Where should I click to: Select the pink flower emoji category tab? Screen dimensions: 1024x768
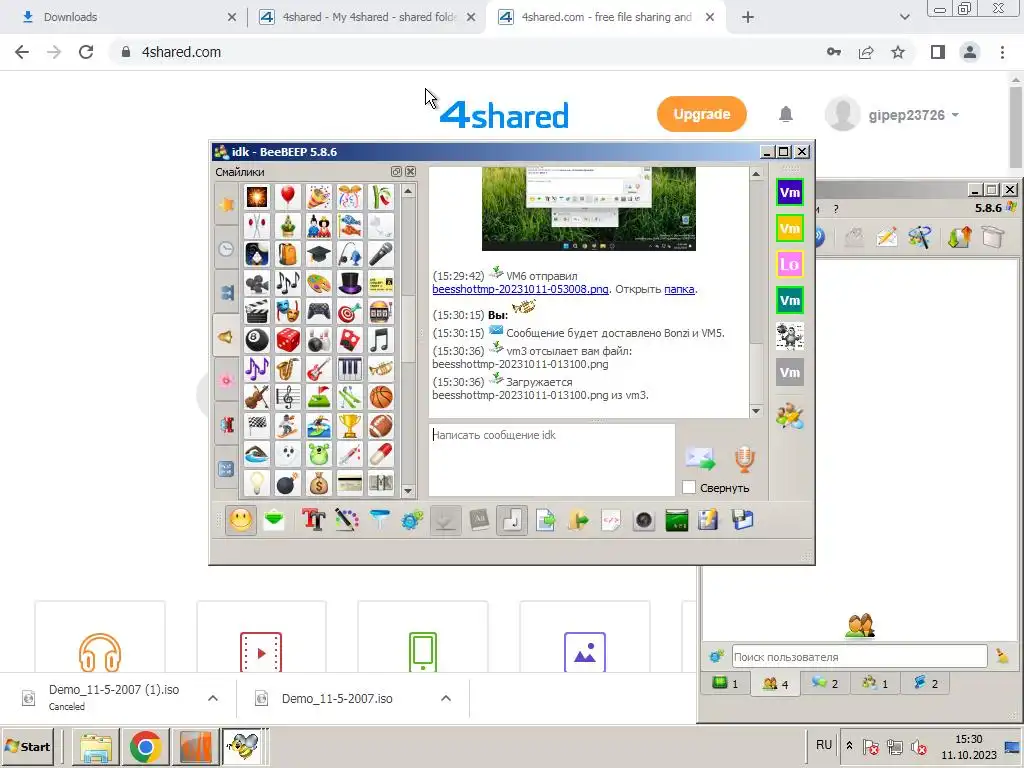pyautogui.click(x=226, y=380)
